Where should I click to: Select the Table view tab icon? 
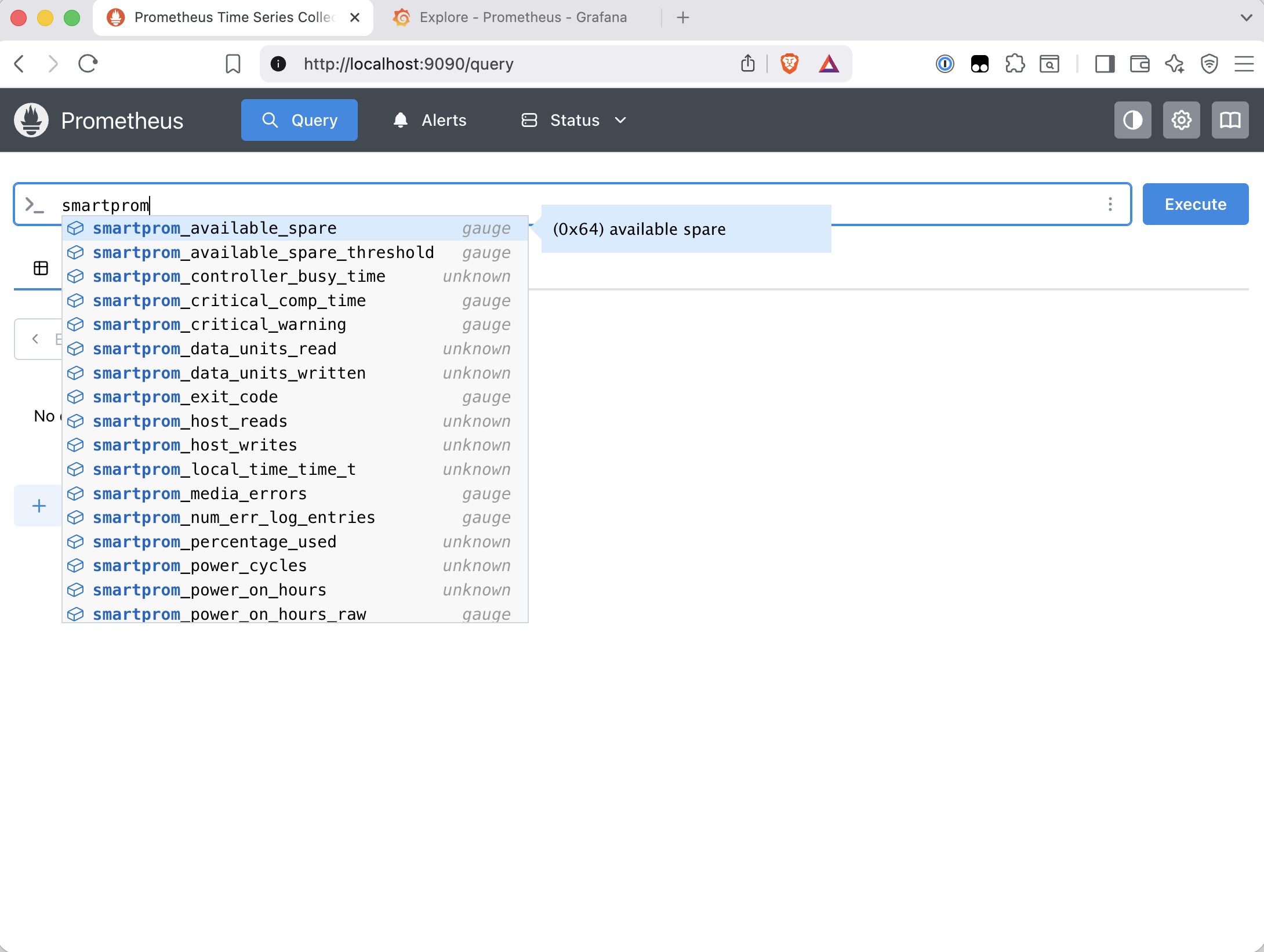pos(41,268)
